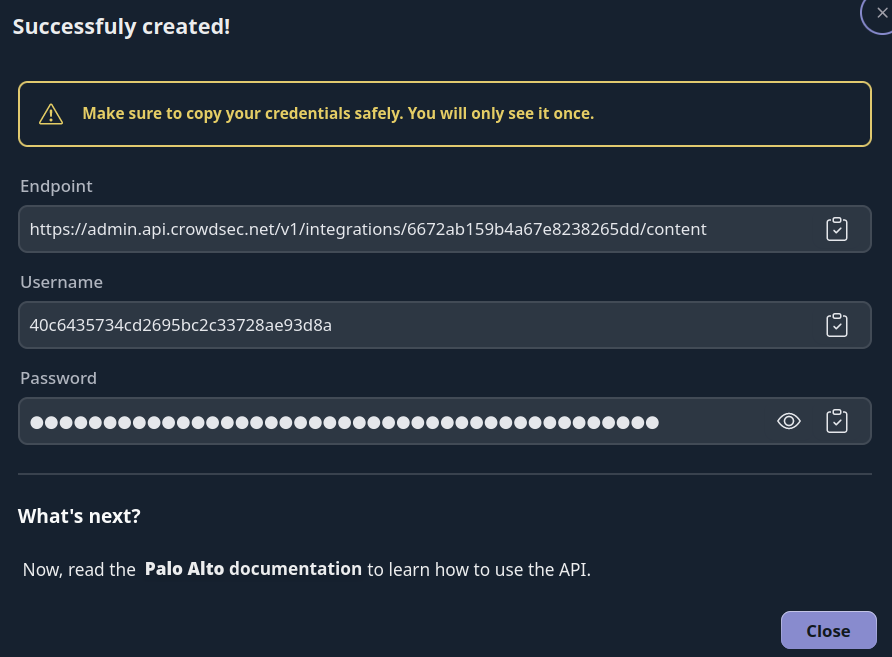Reveal the hidden password with the eye toggle
This screenshot has width=892, height=657.
pos(789,421)
